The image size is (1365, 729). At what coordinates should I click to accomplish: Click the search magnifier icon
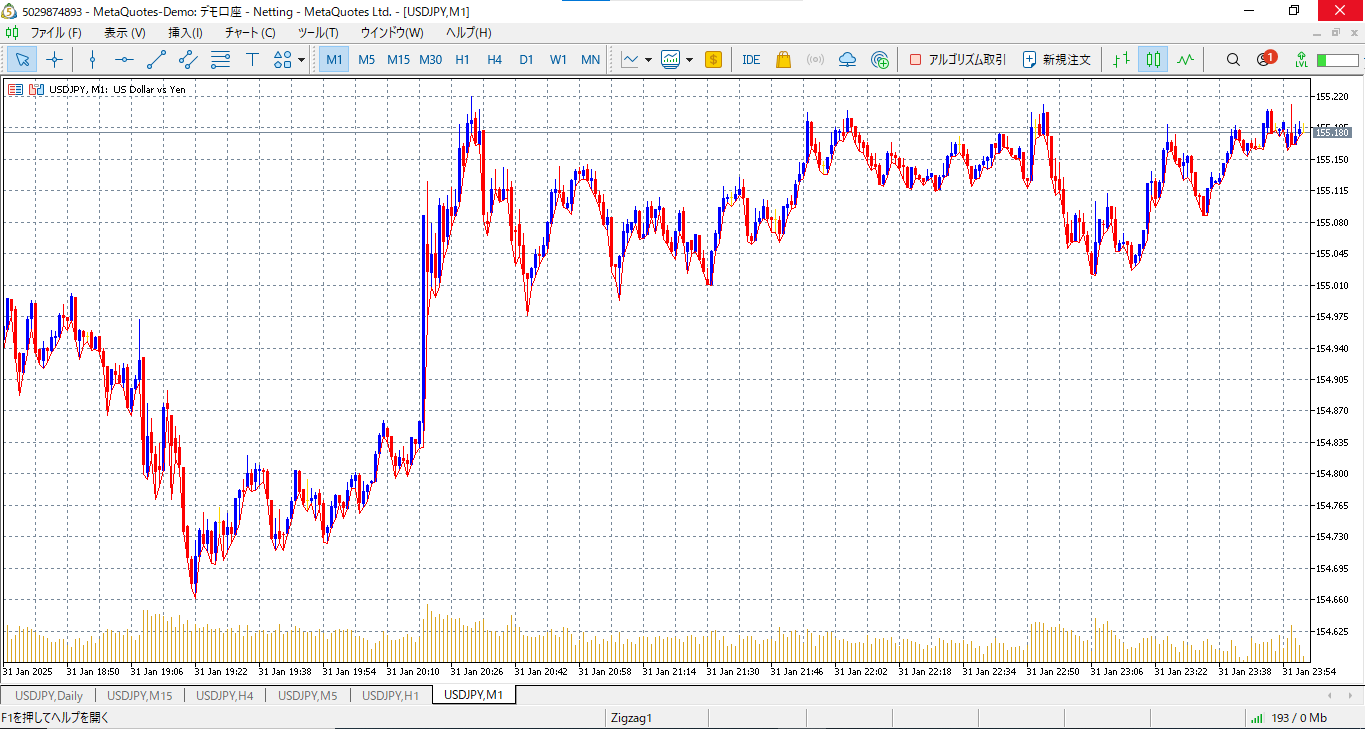1233,60
